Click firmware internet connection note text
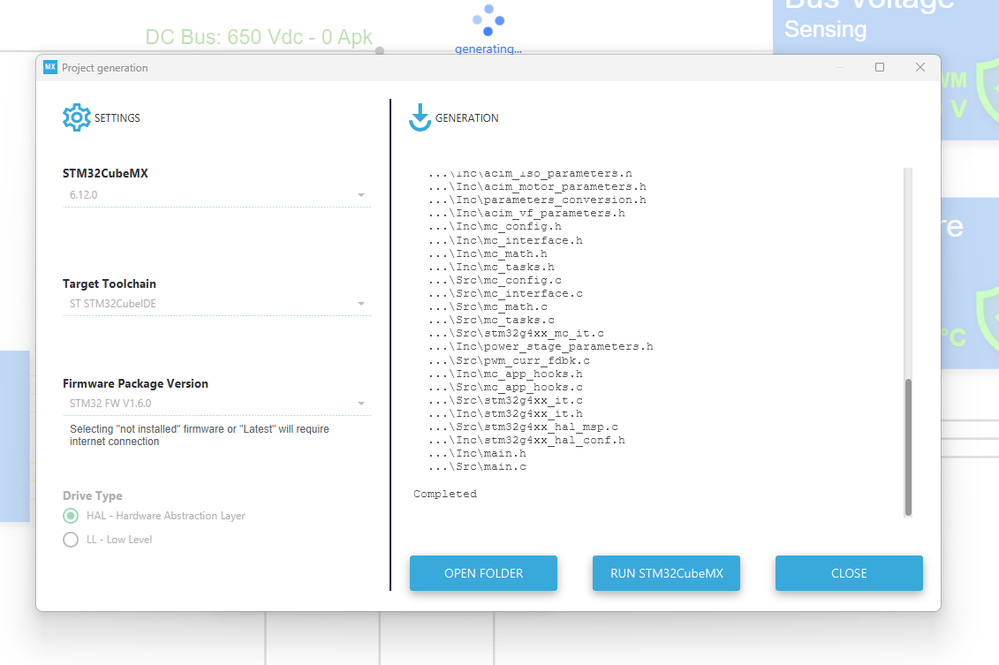 pyautogui.click(x=199, y=435)
